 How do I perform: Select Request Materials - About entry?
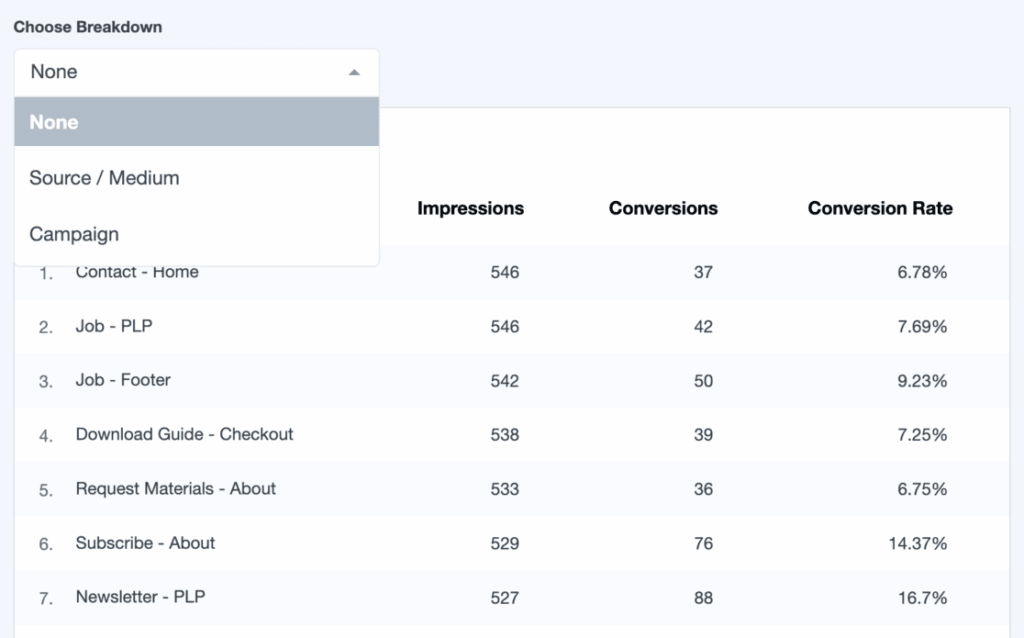point(176,489)
